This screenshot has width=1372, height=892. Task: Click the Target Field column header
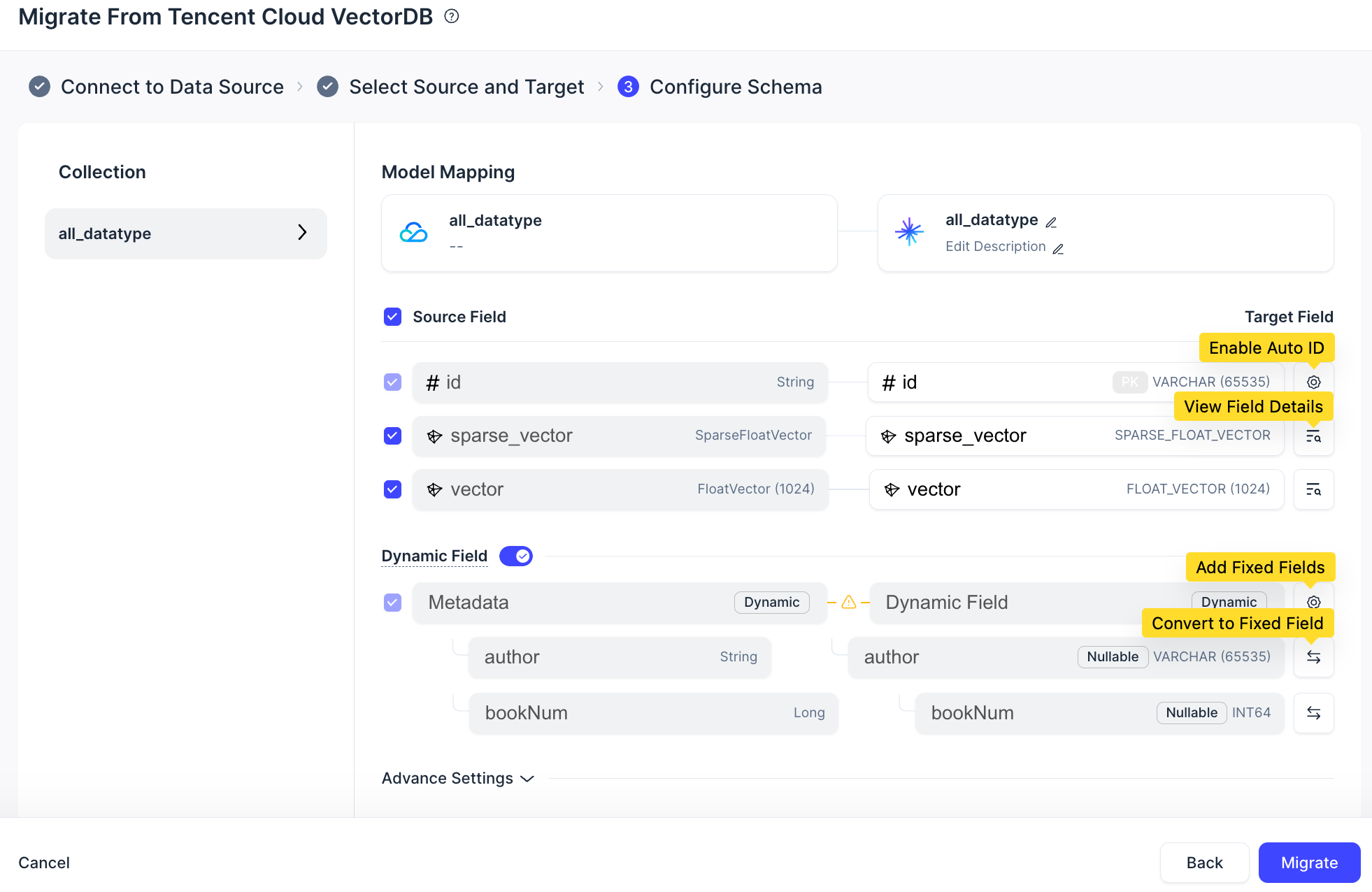[x=1289, y=317]
